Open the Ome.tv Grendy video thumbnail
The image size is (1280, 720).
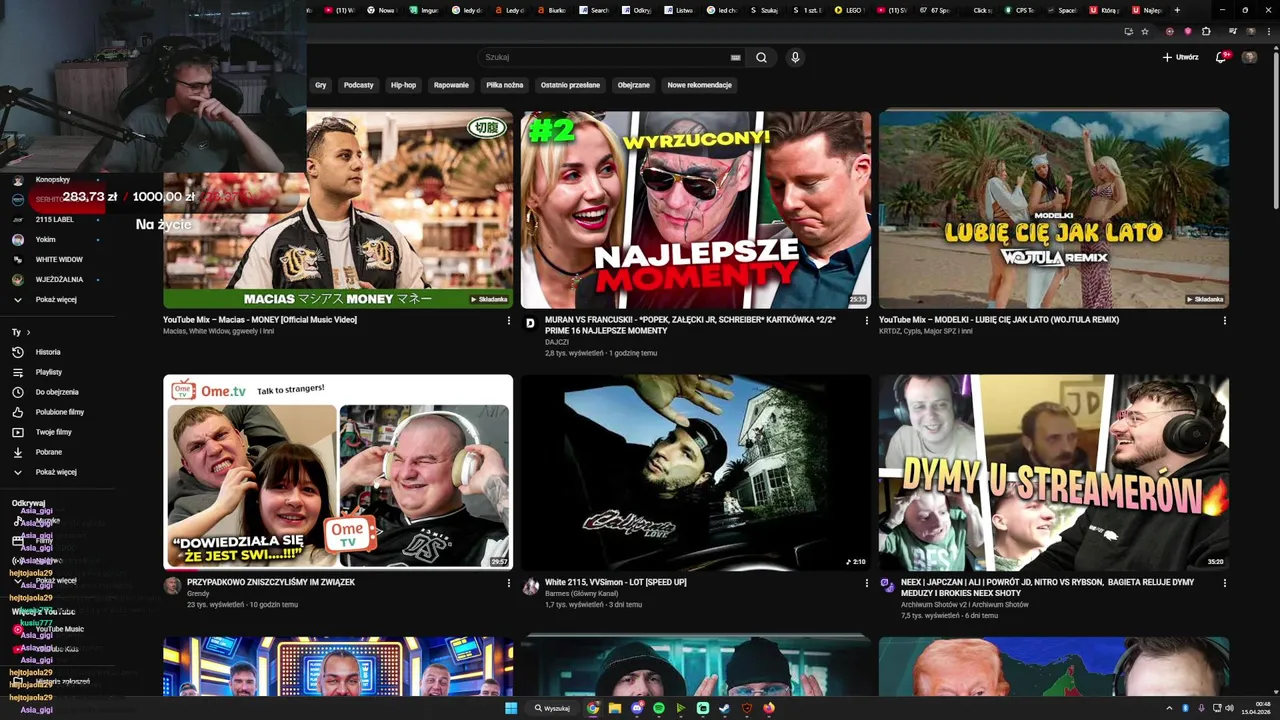338,472
